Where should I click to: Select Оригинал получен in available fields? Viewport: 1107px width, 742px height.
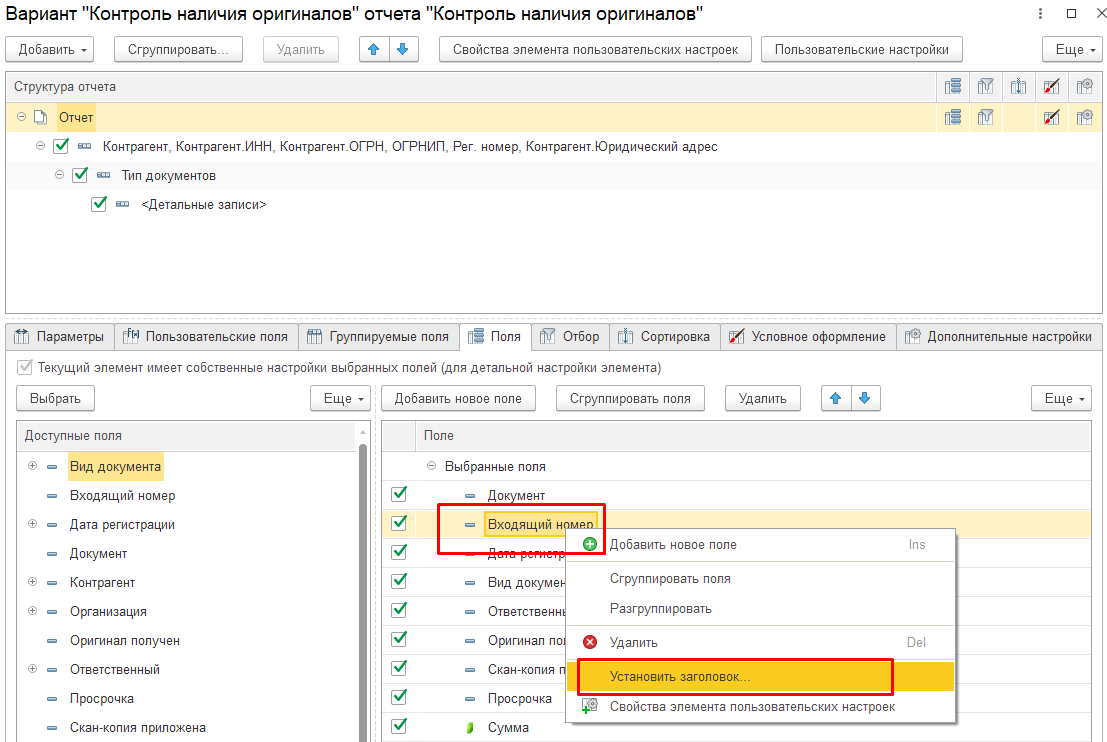pos(125,640)
